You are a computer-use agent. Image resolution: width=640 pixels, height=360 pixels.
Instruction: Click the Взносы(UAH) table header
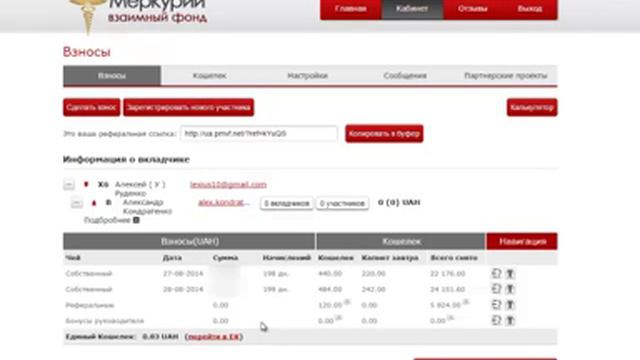tap(189, 241)
